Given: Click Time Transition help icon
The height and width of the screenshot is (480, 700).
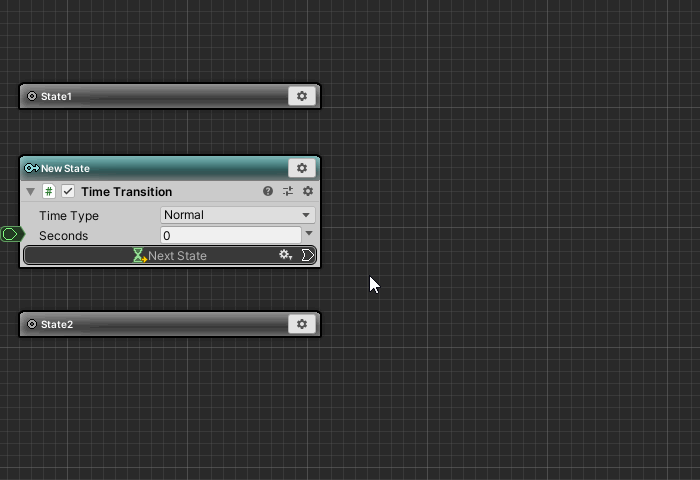Looking at the screenshot, I should coord(268,191).
